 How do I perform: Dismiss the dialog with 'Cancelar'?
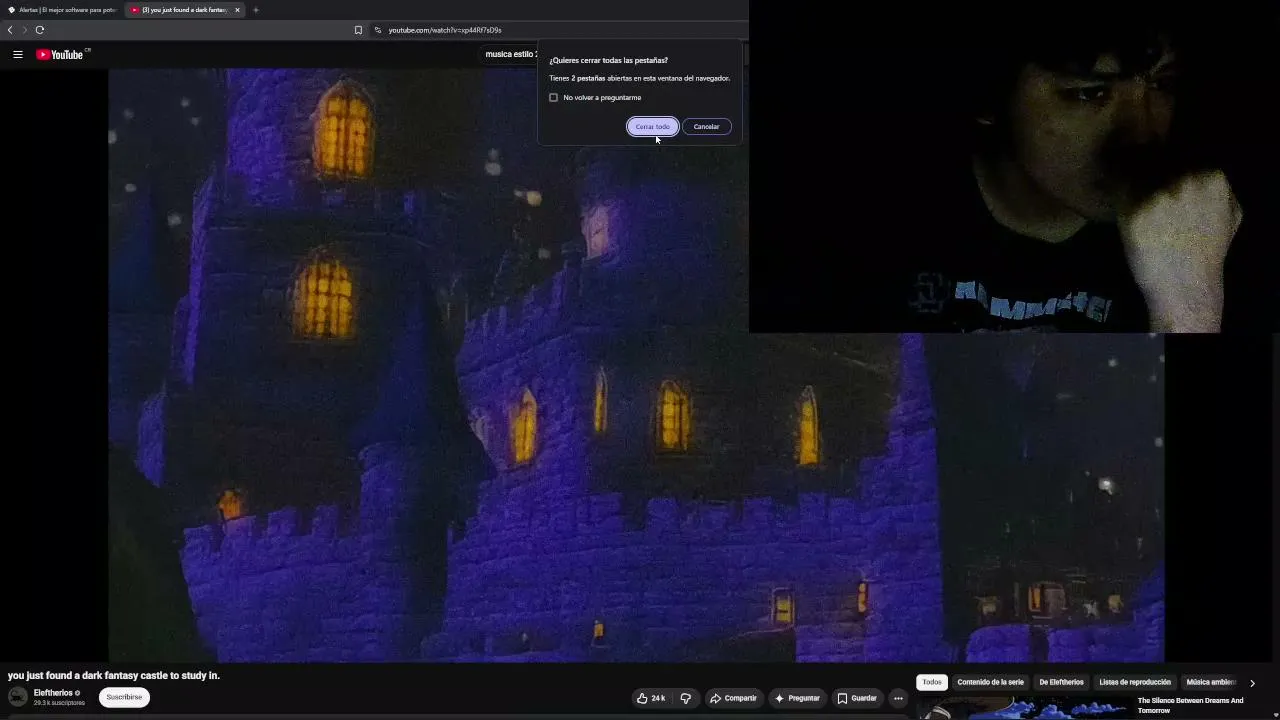[706, 126]
